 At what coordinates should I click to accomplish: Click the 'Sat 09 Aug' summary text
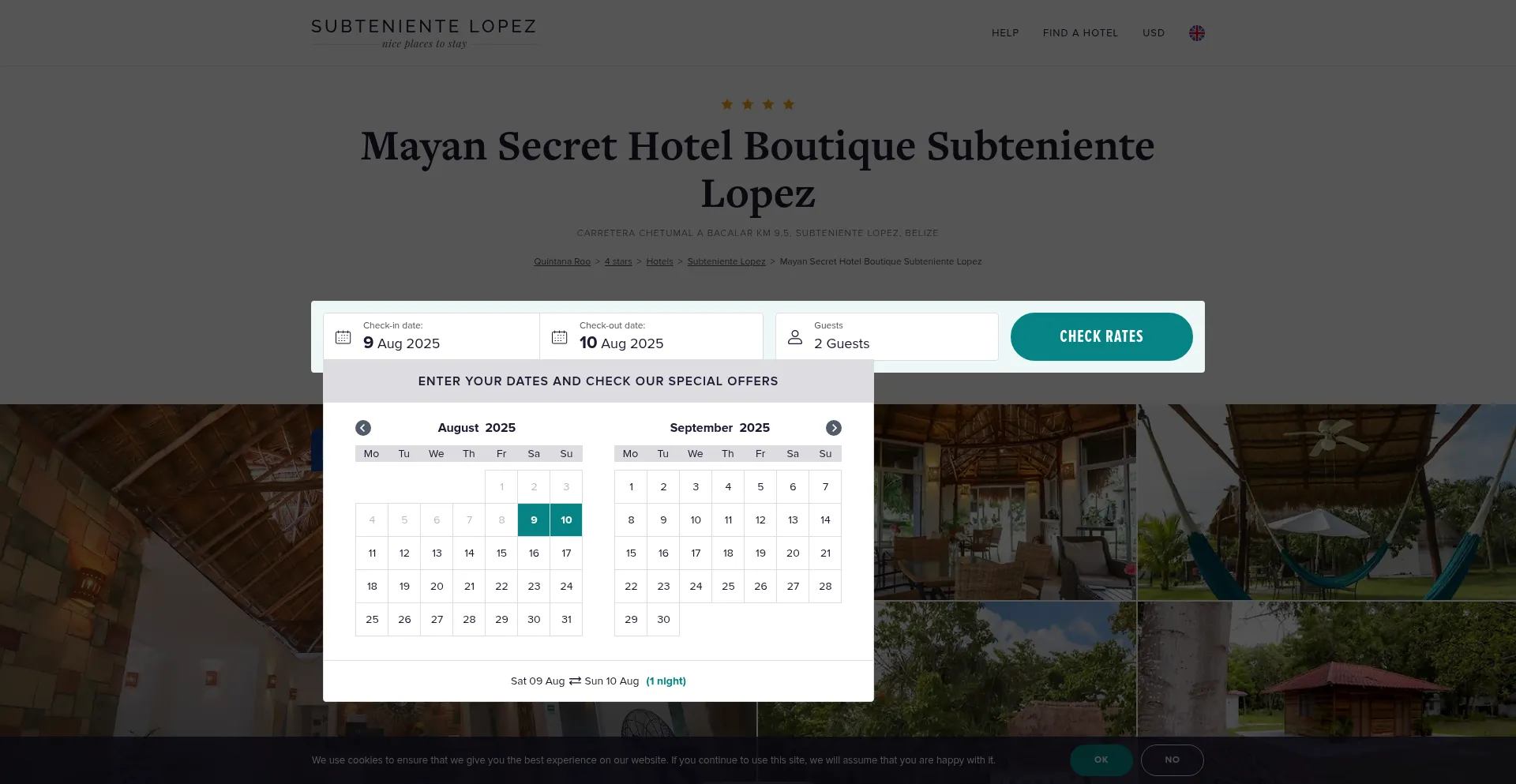coord(538,681)
